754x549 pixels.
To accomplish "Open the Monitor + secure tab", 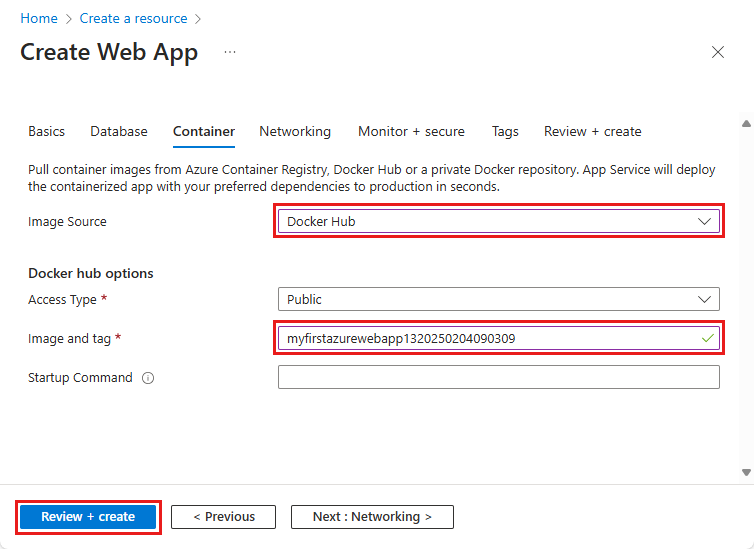I will click(x=411, y=131).
